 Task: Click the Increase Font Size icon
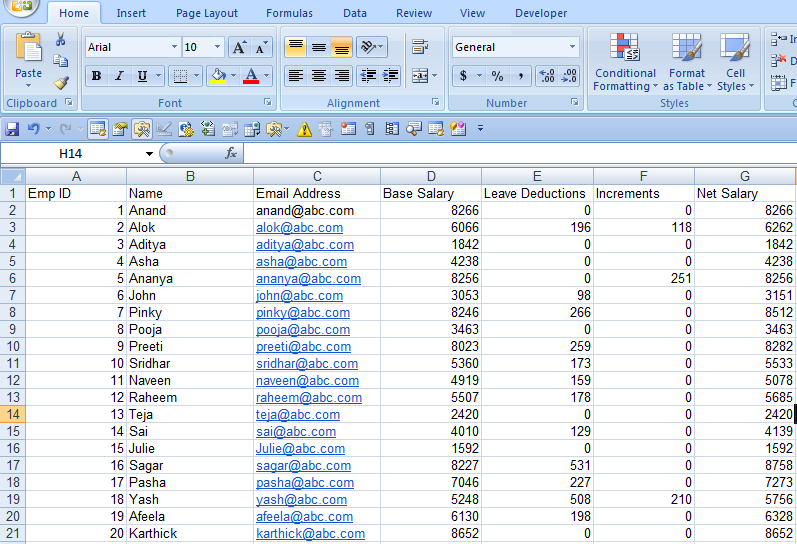click(238, 47)
